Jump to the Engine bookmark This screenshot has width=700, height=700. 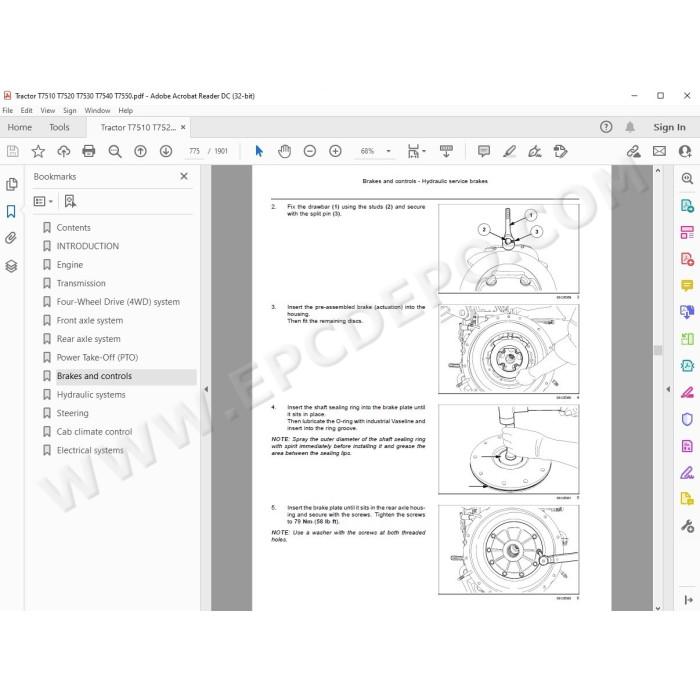[x=70, y=265]
